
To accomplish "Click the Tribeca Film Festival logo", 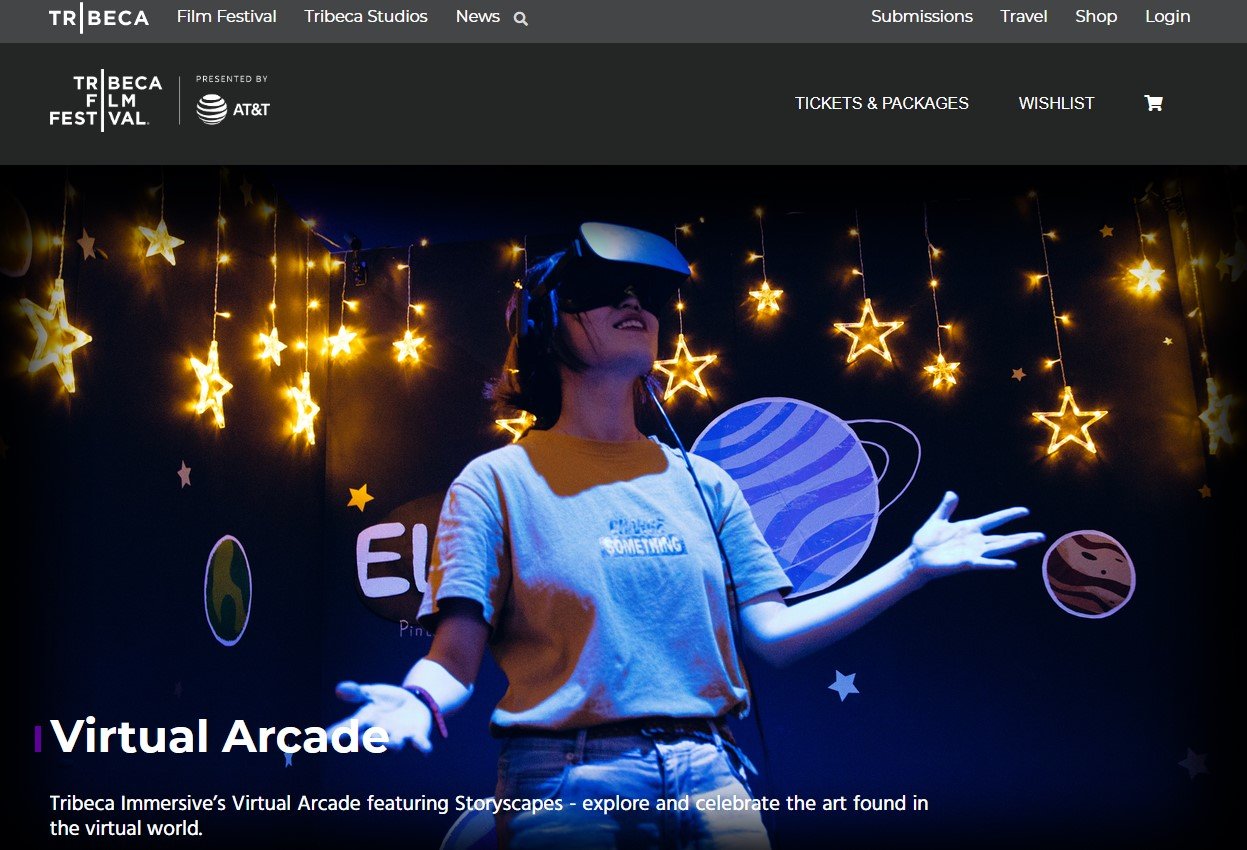I will (106, 101).
